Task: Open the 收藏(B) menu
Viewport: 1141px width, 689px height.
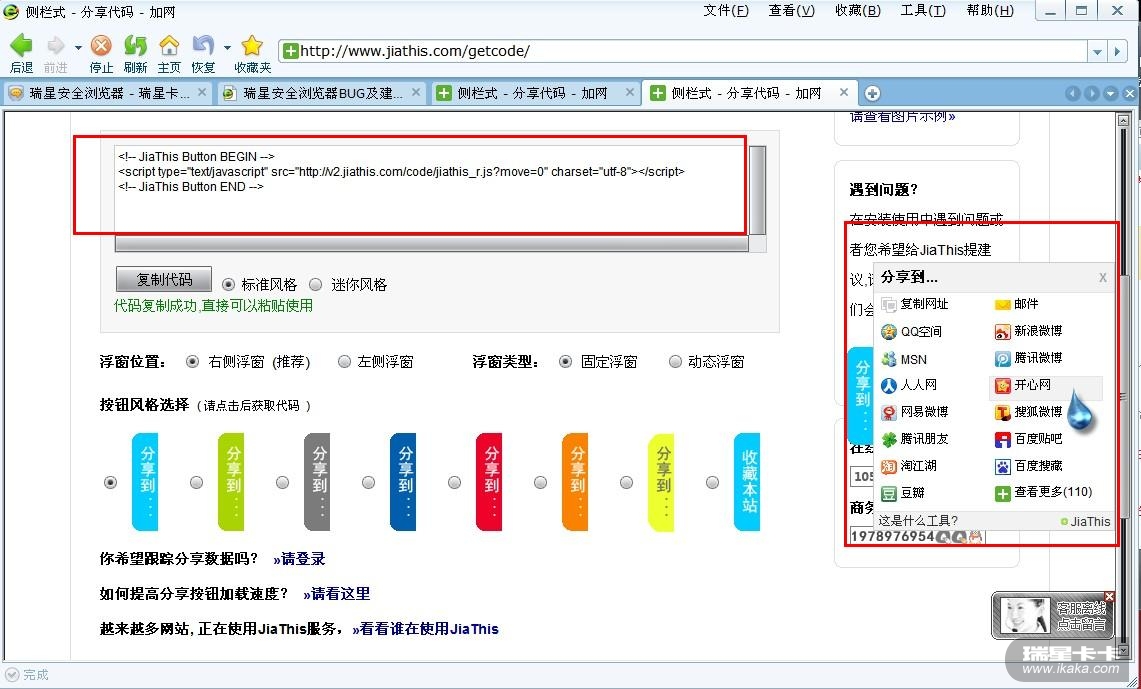Action: 858,11
